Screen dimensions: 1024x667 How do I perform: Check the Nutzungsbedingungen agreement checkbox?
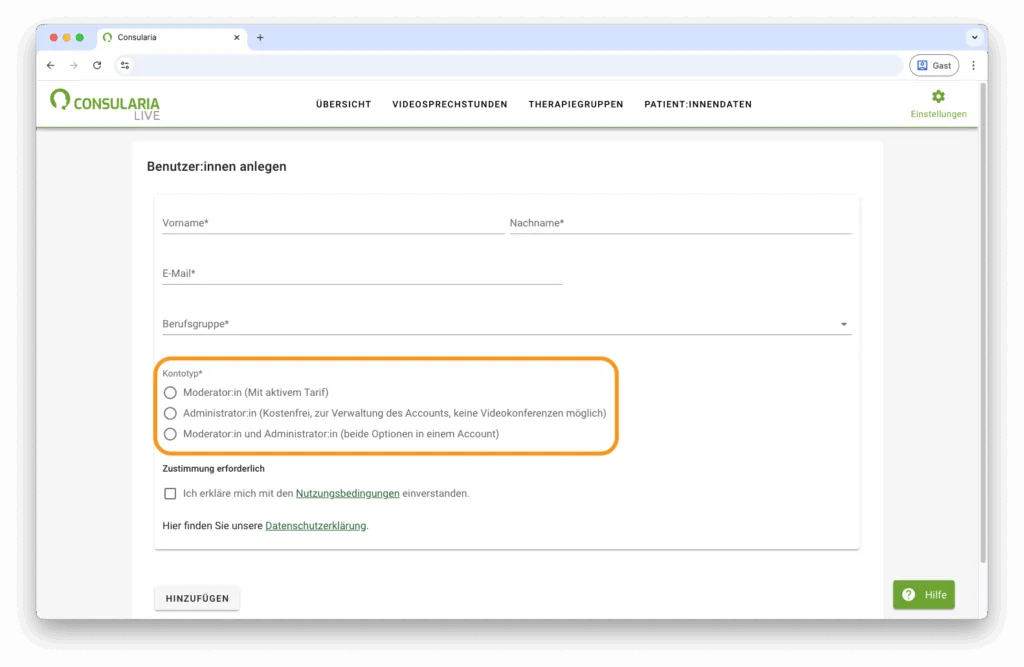pos(170,493)
